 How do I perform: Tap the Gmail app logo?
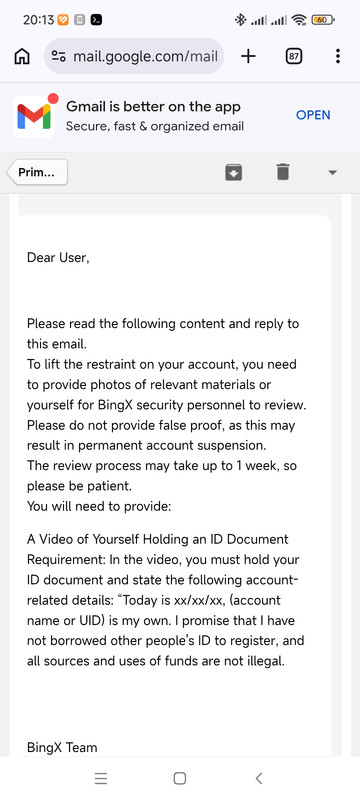34,116
